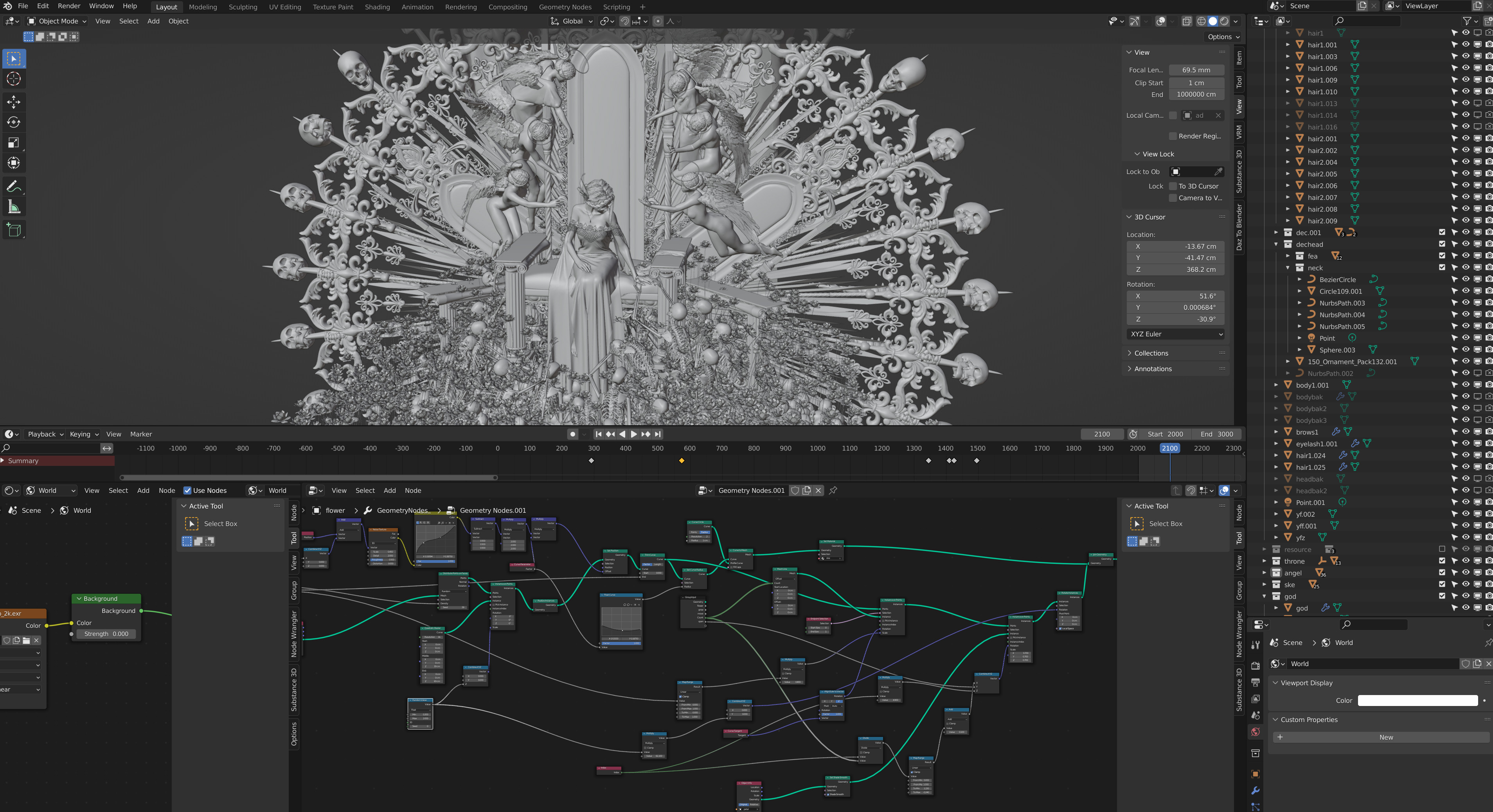This screenshot has width=1493, height=812.
Task: Select the Move tool in viewport toolbar
Action: [x=13, y=102]
